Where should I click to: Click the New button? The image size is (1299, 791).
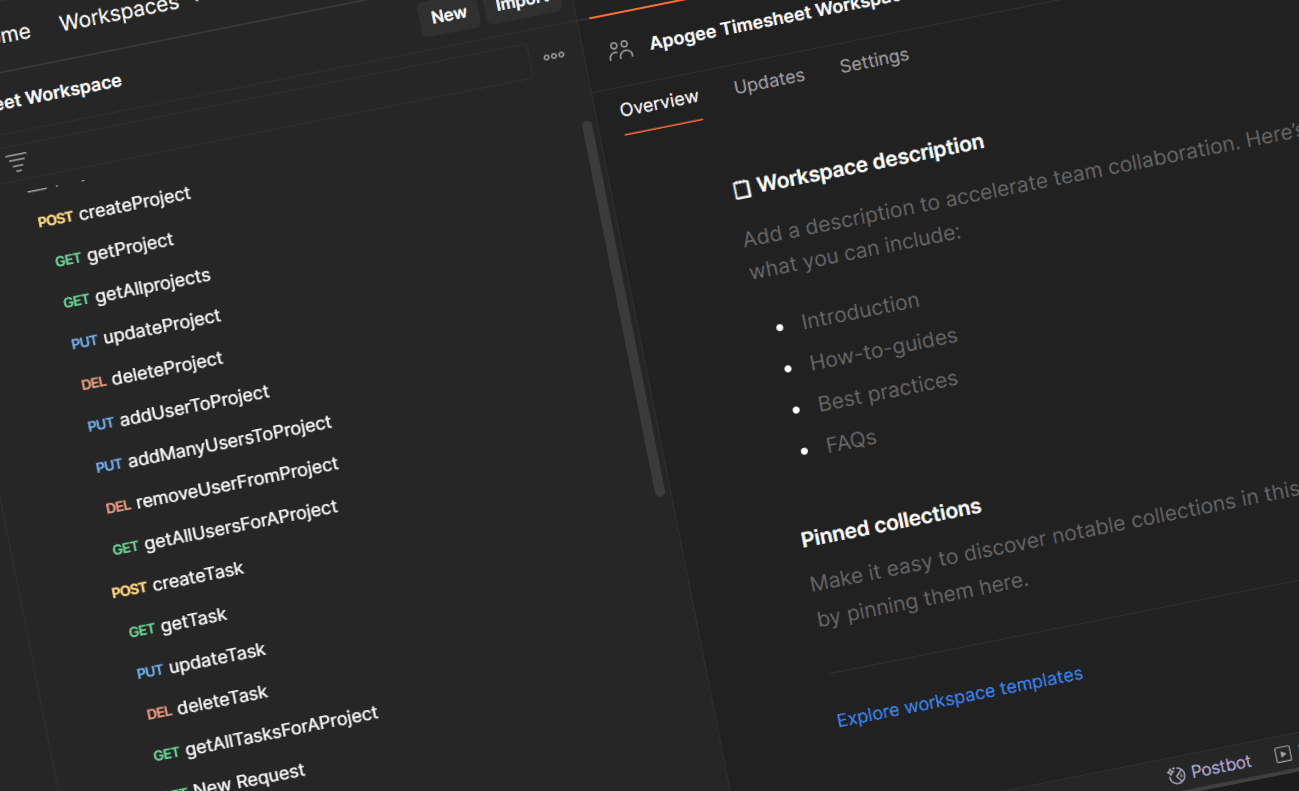448,15
